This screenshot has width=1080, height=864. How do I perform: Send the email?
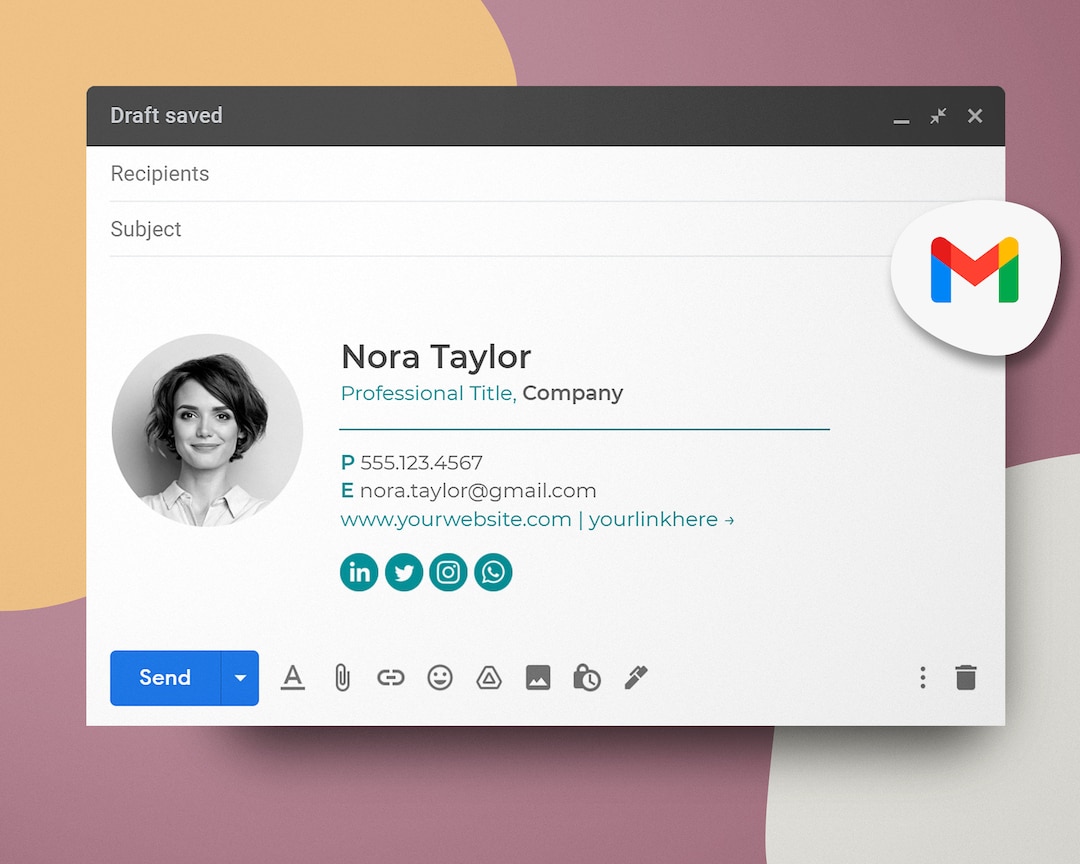(x=164, y=677)
